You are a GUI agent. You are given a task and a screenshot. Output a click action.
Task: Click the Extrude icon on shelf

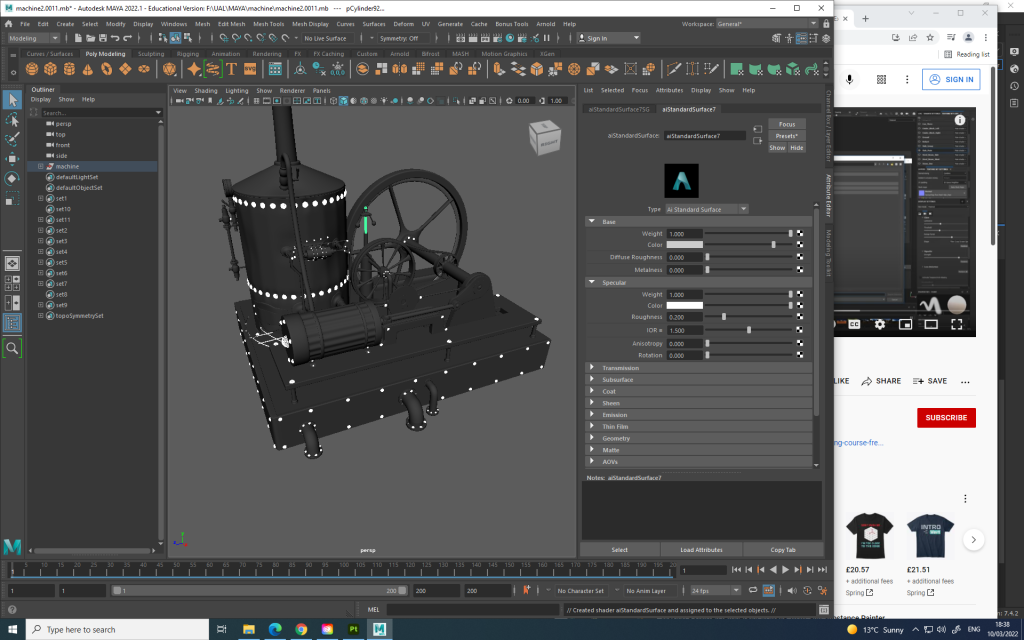click(x=500, y=69)
